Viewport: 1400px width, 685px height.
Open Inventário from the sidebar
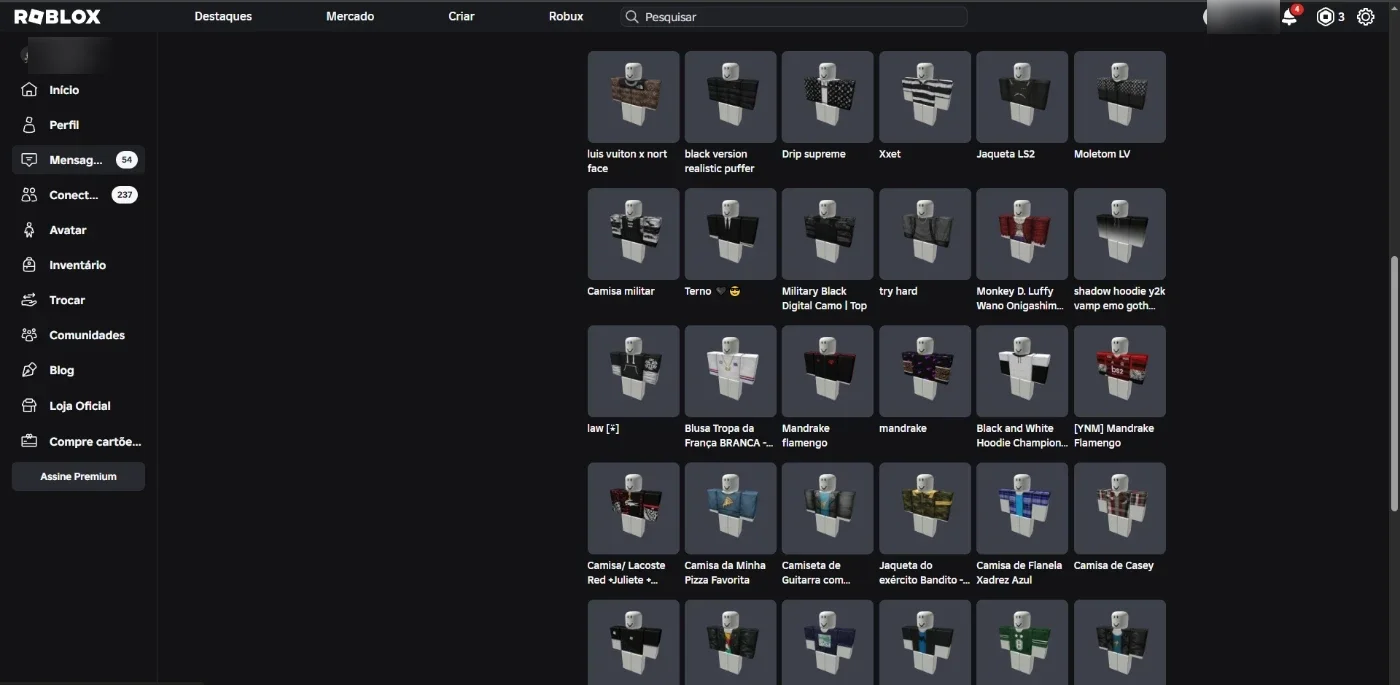(x=77, y=265)
